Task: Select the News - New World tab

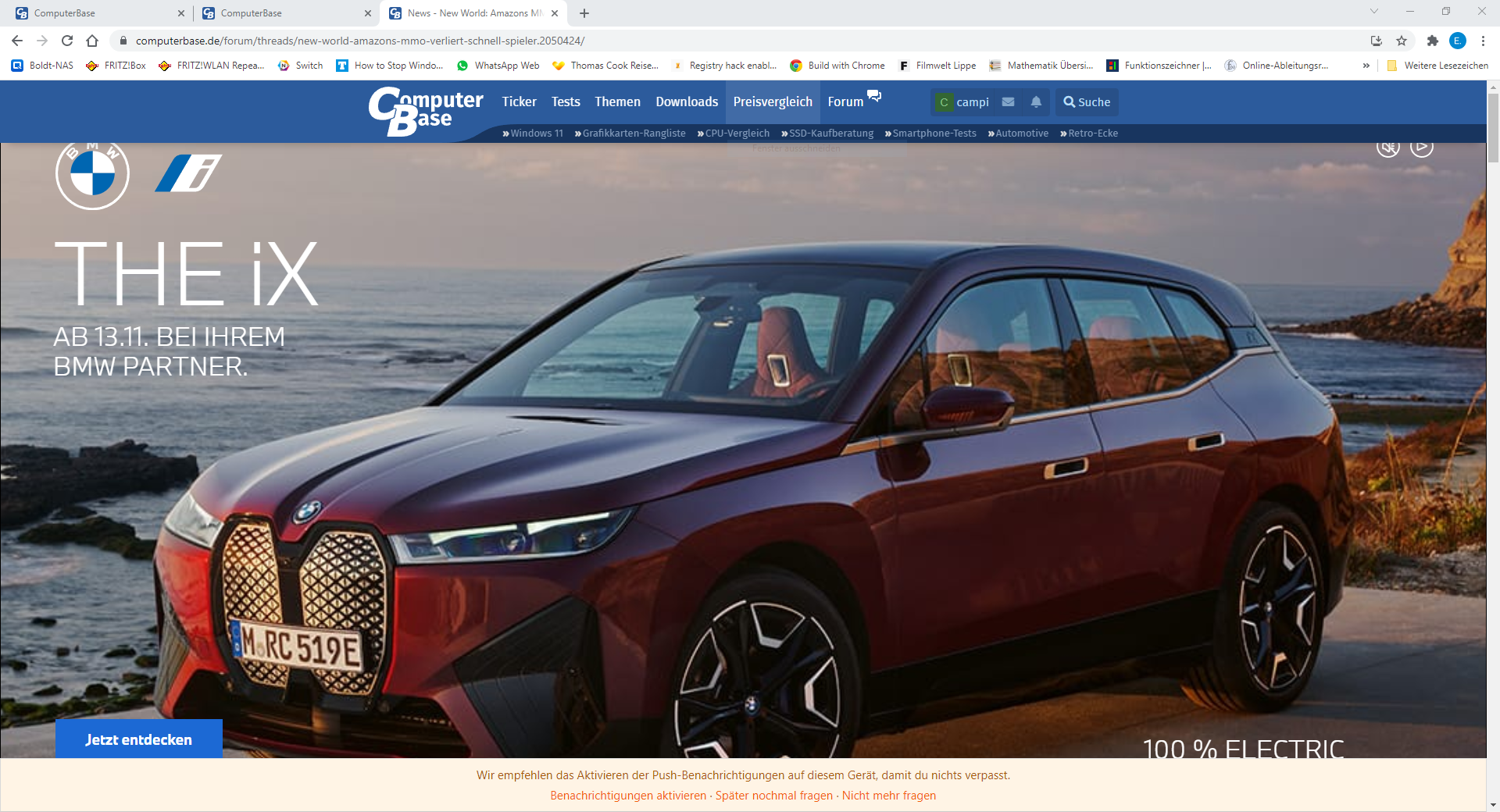Action: tap(473, 13)
